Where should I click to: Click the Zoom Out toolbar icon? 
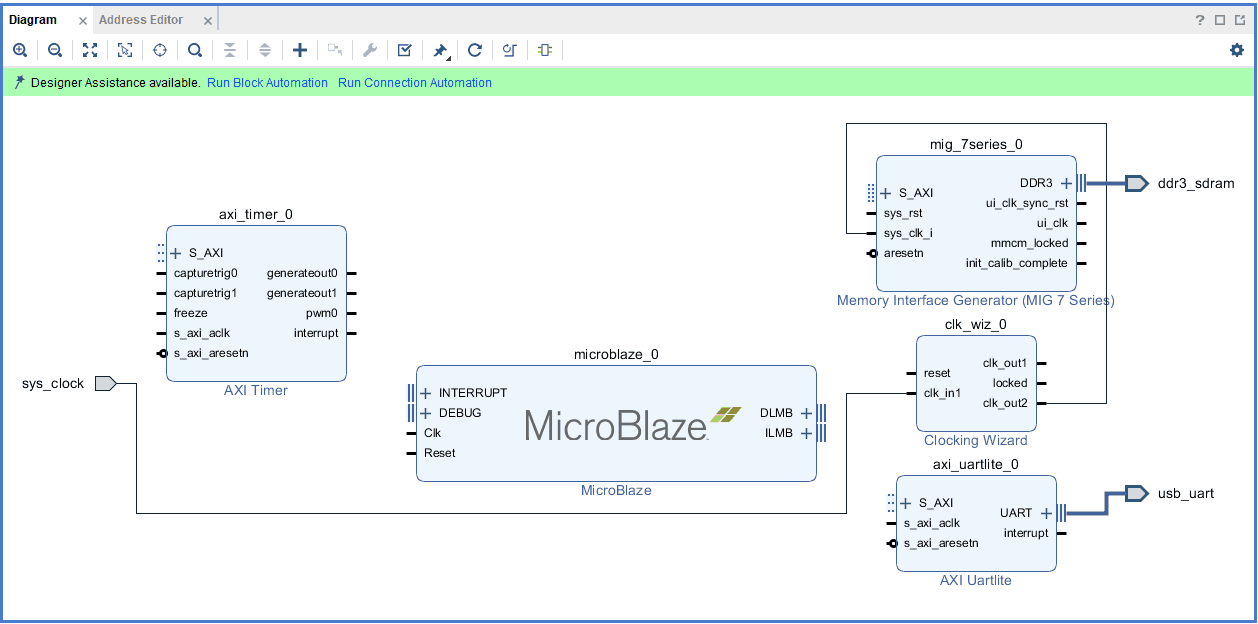[55, 50]
